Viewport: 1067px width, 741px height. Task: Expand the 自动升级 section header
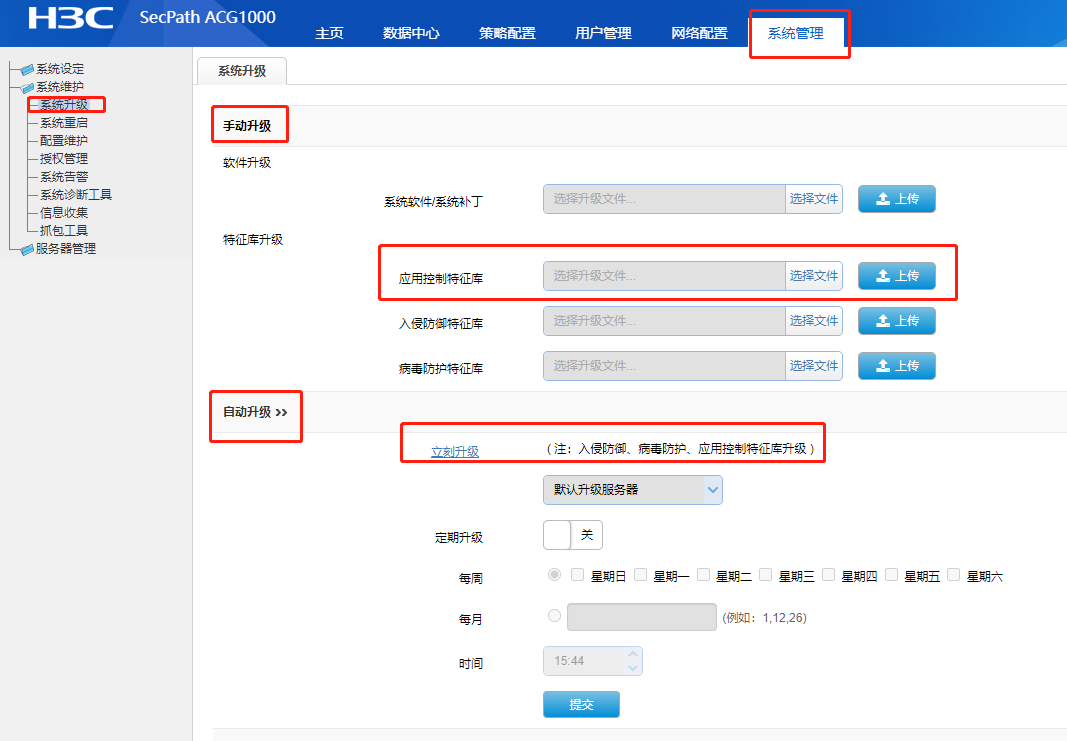click(255, 412)
